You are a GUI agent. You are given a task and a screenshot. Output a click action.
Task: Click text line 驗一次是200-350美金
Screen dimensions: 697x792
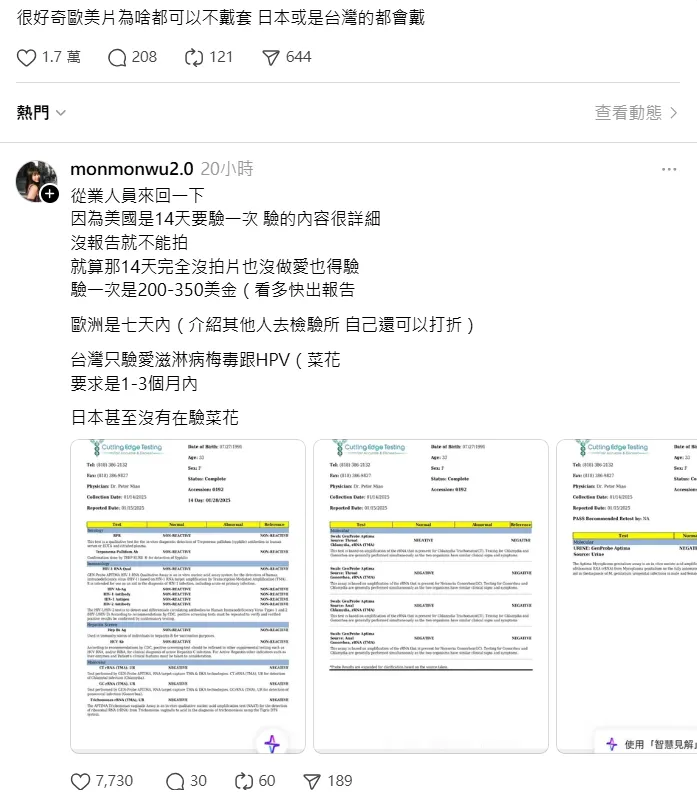point(154,290)
